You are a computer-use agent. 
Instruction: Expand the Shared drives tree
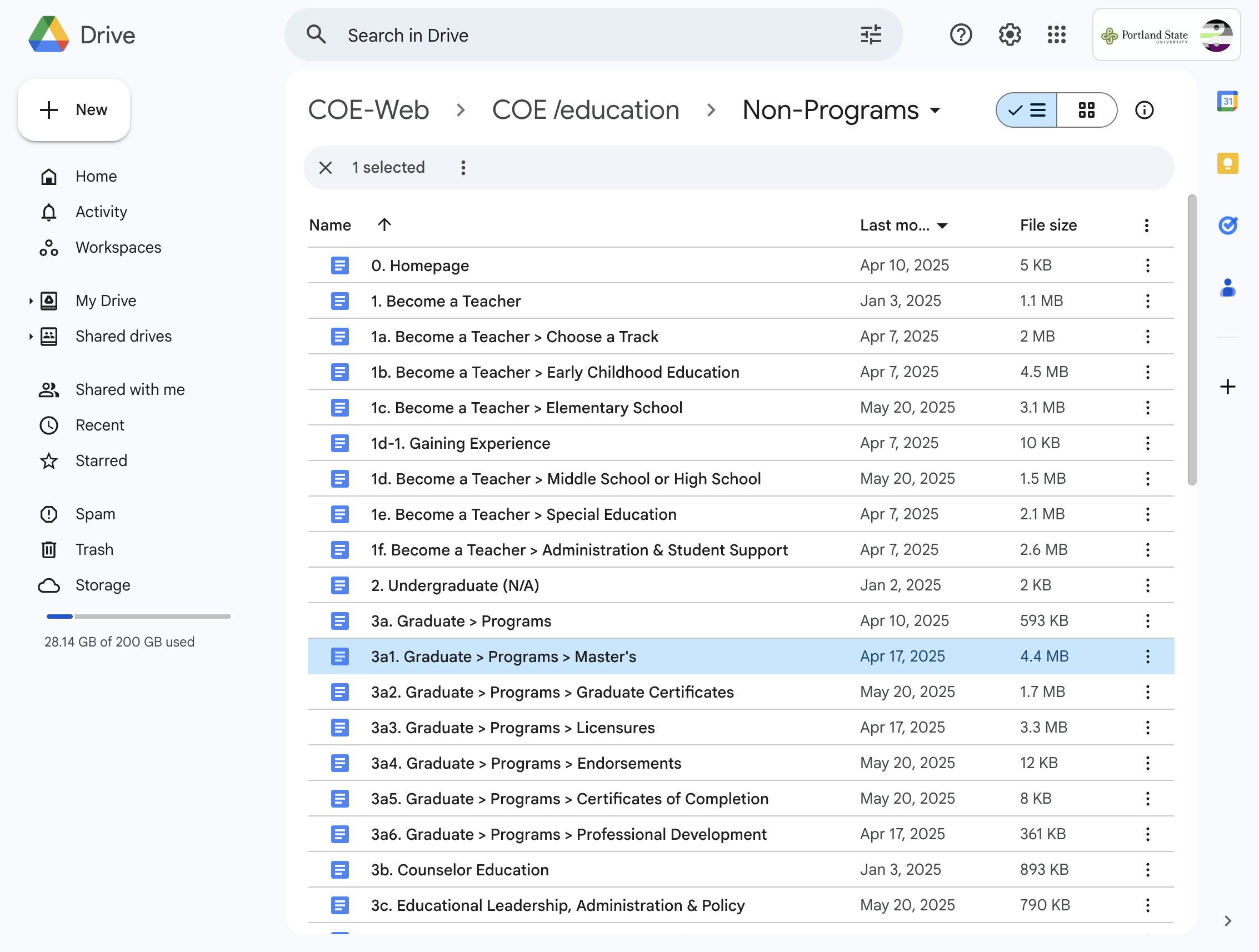click(31, 336)
